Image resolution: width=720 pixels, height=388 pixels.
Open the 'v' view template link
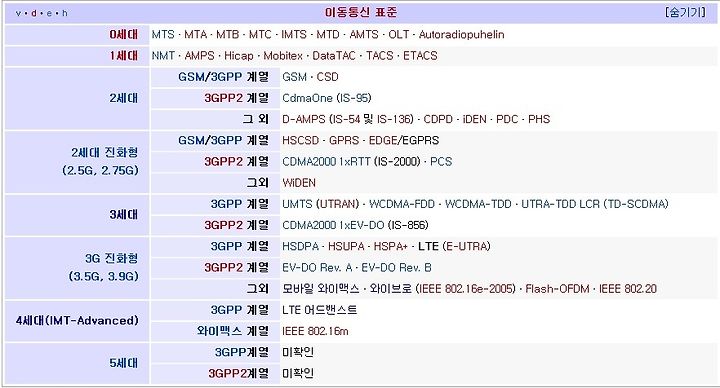(18, 13)
